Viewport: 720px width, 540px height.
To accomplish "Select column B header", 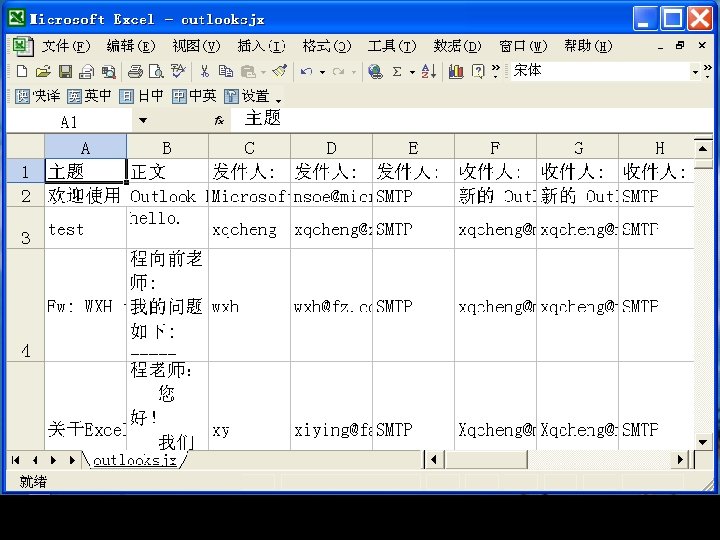I will click(167, 148).
